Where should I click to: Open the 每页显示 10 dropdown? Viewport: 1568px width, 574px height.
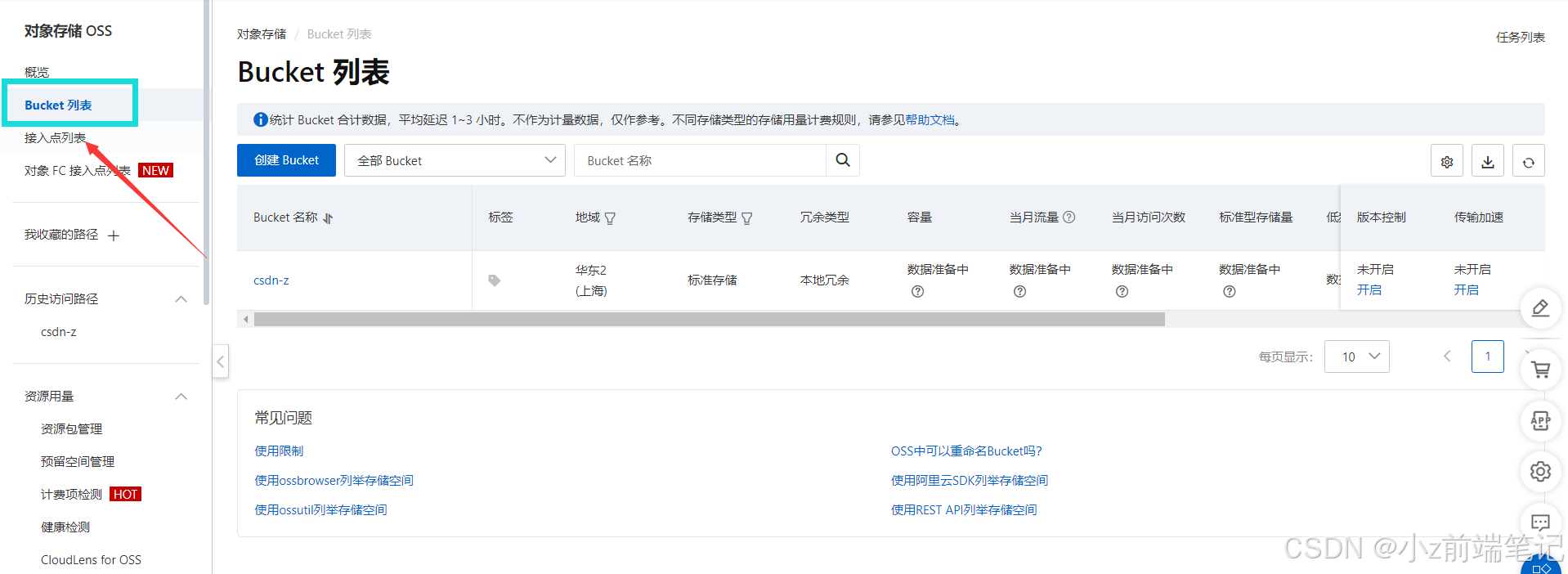point(1357,357)
